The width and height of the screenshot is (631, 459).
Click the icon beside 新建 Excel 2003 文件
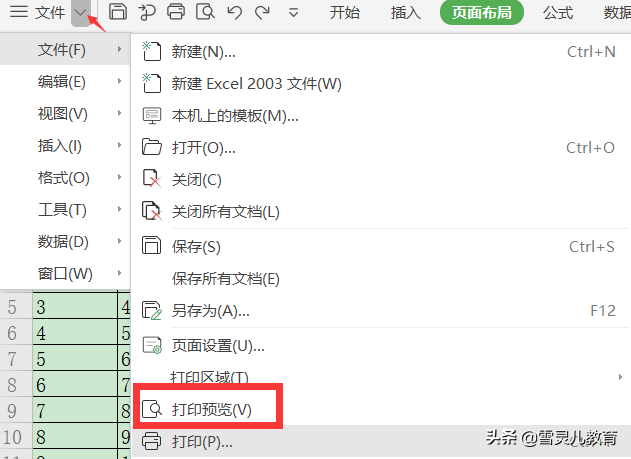(x=152, y=83)
